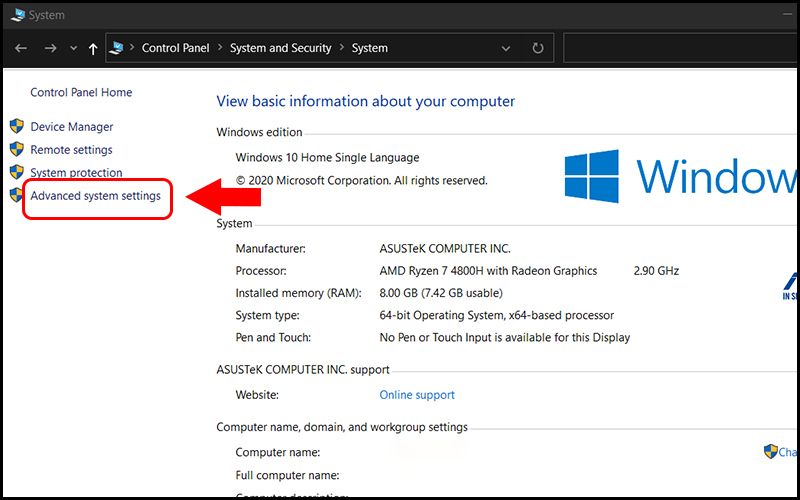Select System and Security breadcrumb
Viewport: 800px width, 500px height.
[279, 48]
